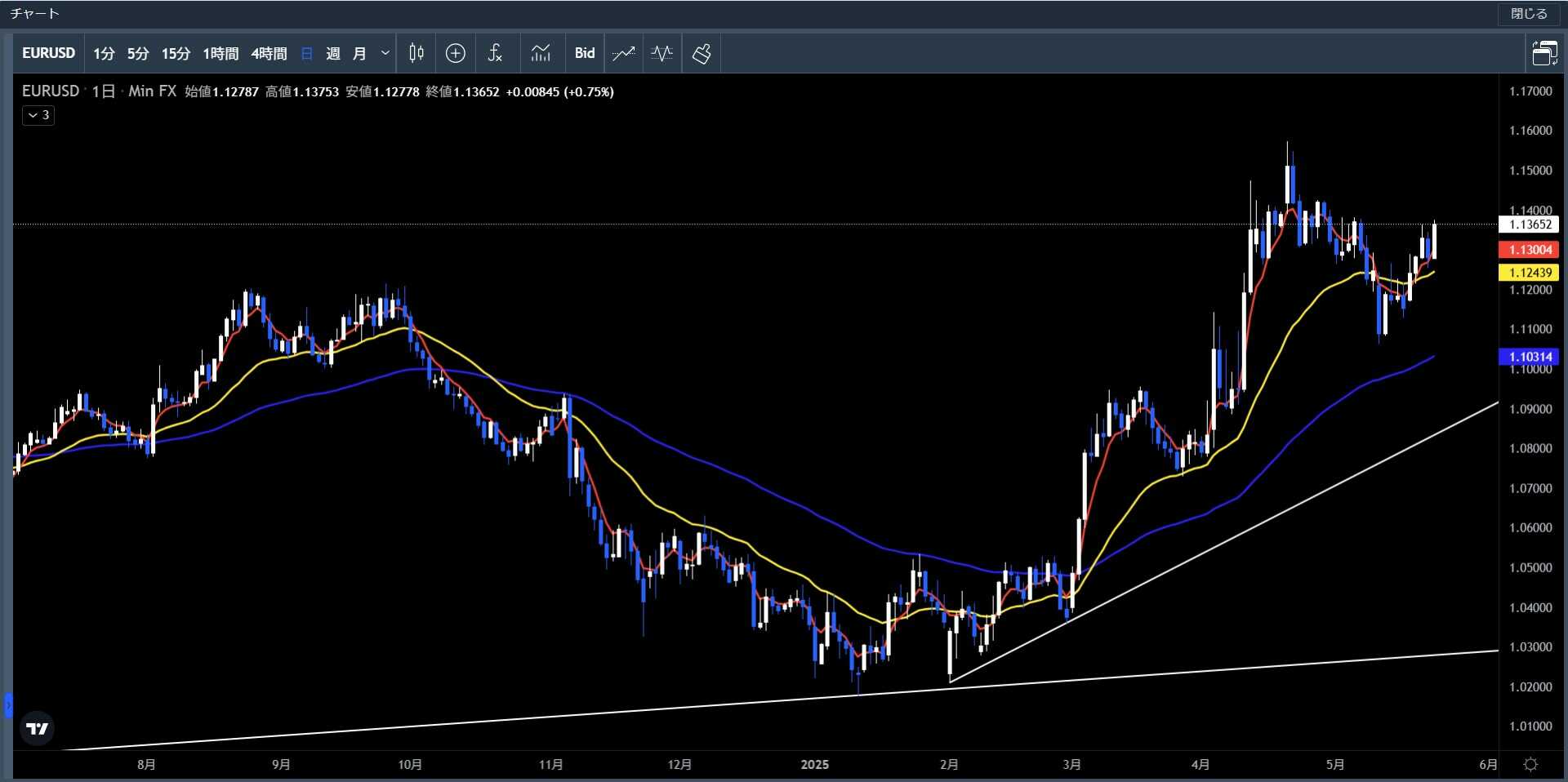
Task: Click the 1.17000 price axis label
Action: (x=1530, y=91)
